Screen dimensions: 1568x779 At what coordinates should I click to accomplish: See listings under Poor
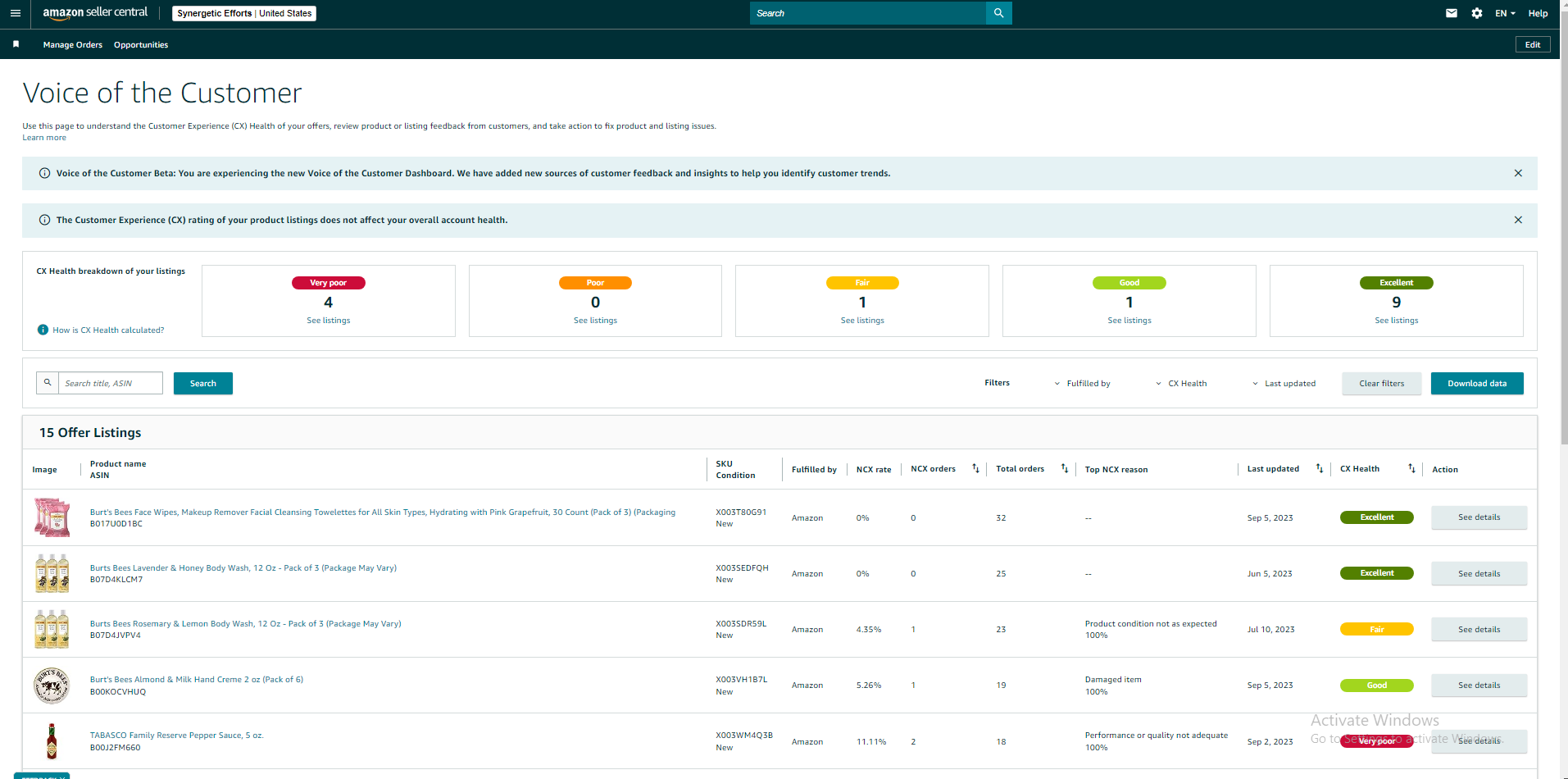[596, 321]
